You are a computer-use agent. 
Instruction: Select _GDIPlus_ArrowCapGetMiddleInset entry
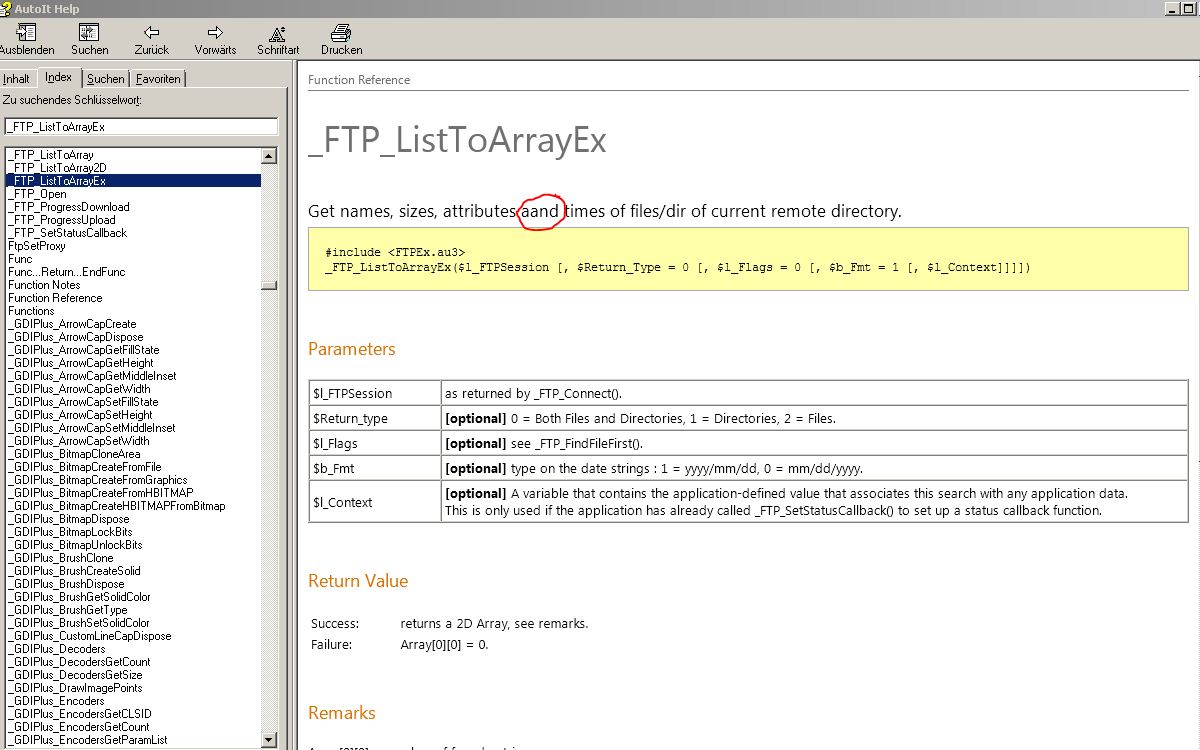[92, 376]
